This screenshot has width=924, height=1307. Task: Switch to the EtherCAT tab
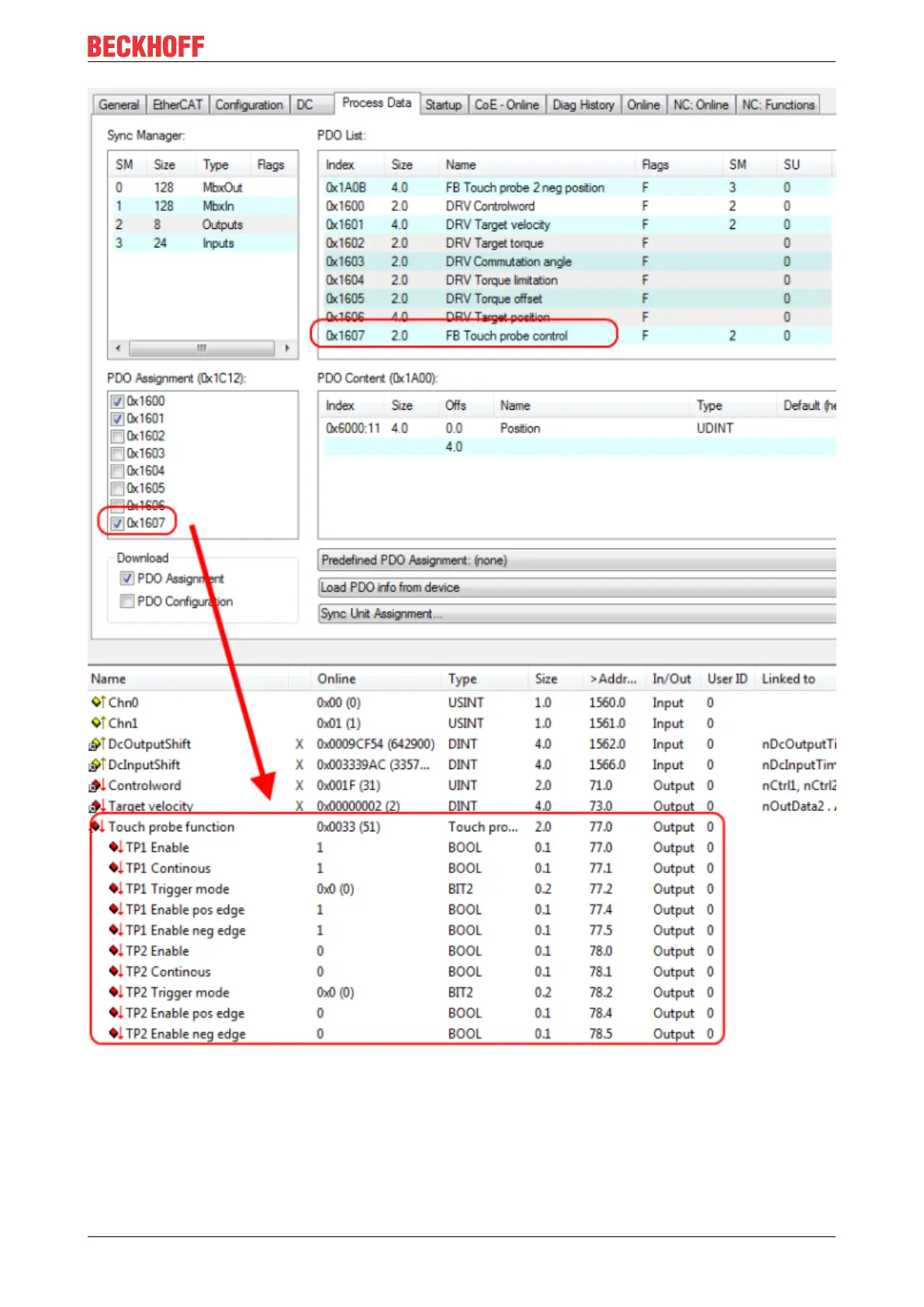[178, 105]
